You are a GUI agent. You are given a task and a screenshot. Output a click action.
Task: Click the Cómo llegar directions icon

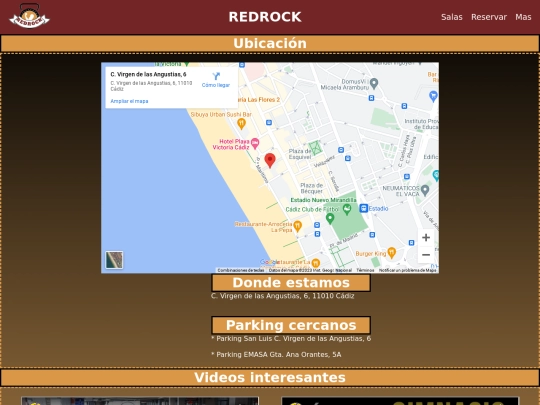click(216, 76)
